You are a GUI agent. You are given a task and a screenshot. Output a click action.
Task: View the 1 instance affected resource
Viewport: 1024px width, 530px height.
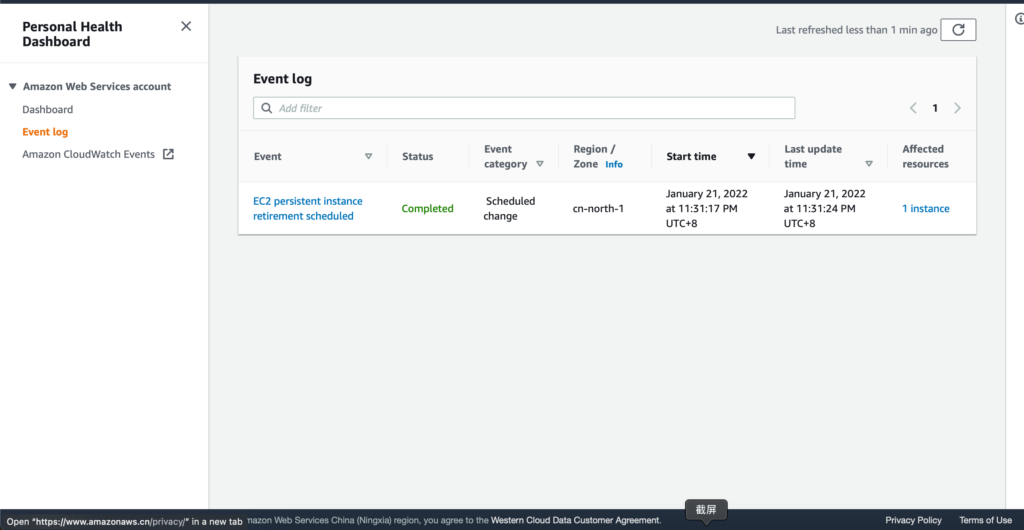point(925,209)
